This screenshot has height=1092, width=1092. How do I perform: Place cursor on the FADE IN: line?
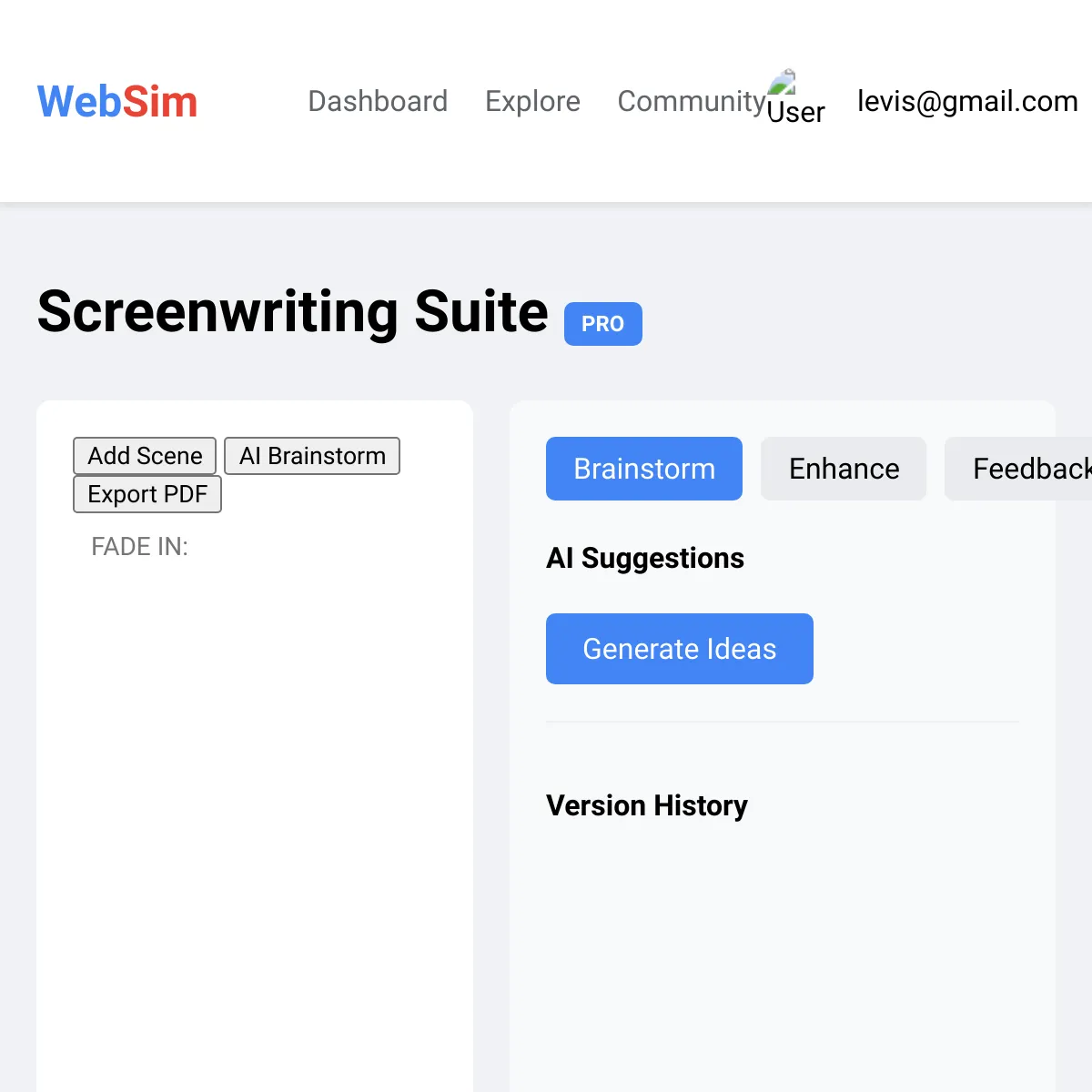click(139, 546)
